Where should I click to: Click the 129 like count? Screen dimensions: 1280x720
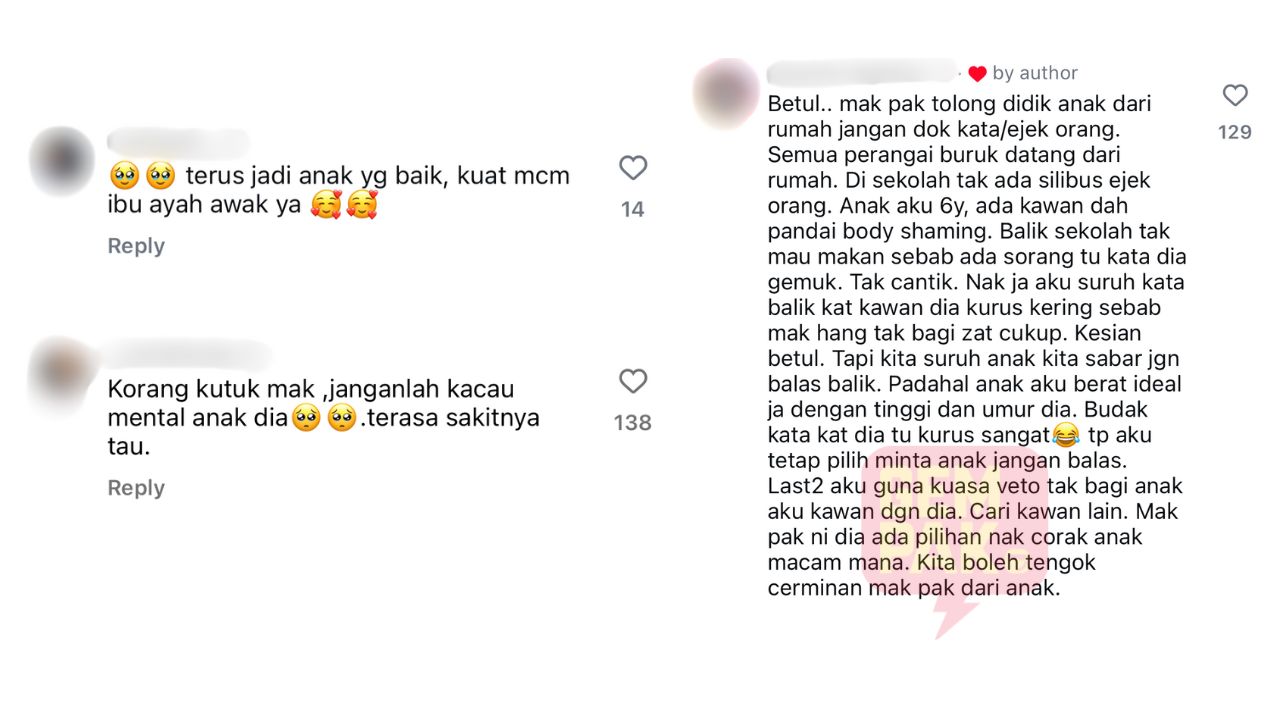[1235, 132]
